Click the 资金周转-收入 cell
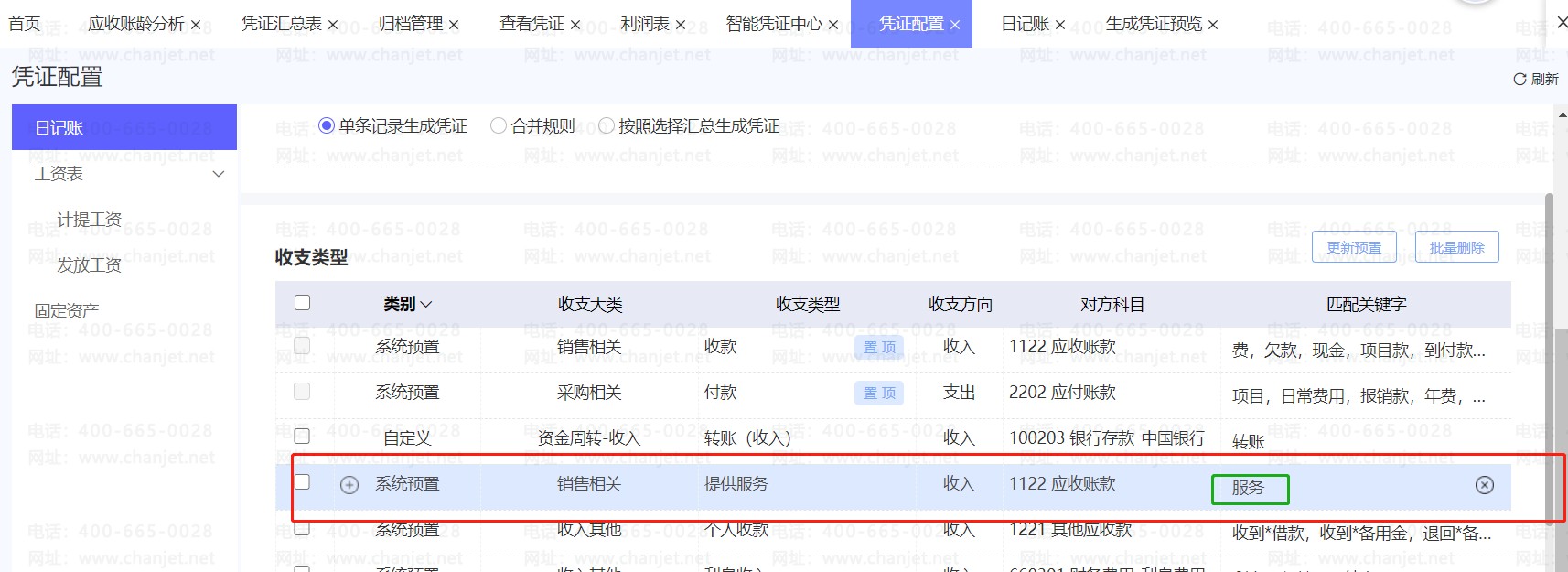 pos(589,438)
